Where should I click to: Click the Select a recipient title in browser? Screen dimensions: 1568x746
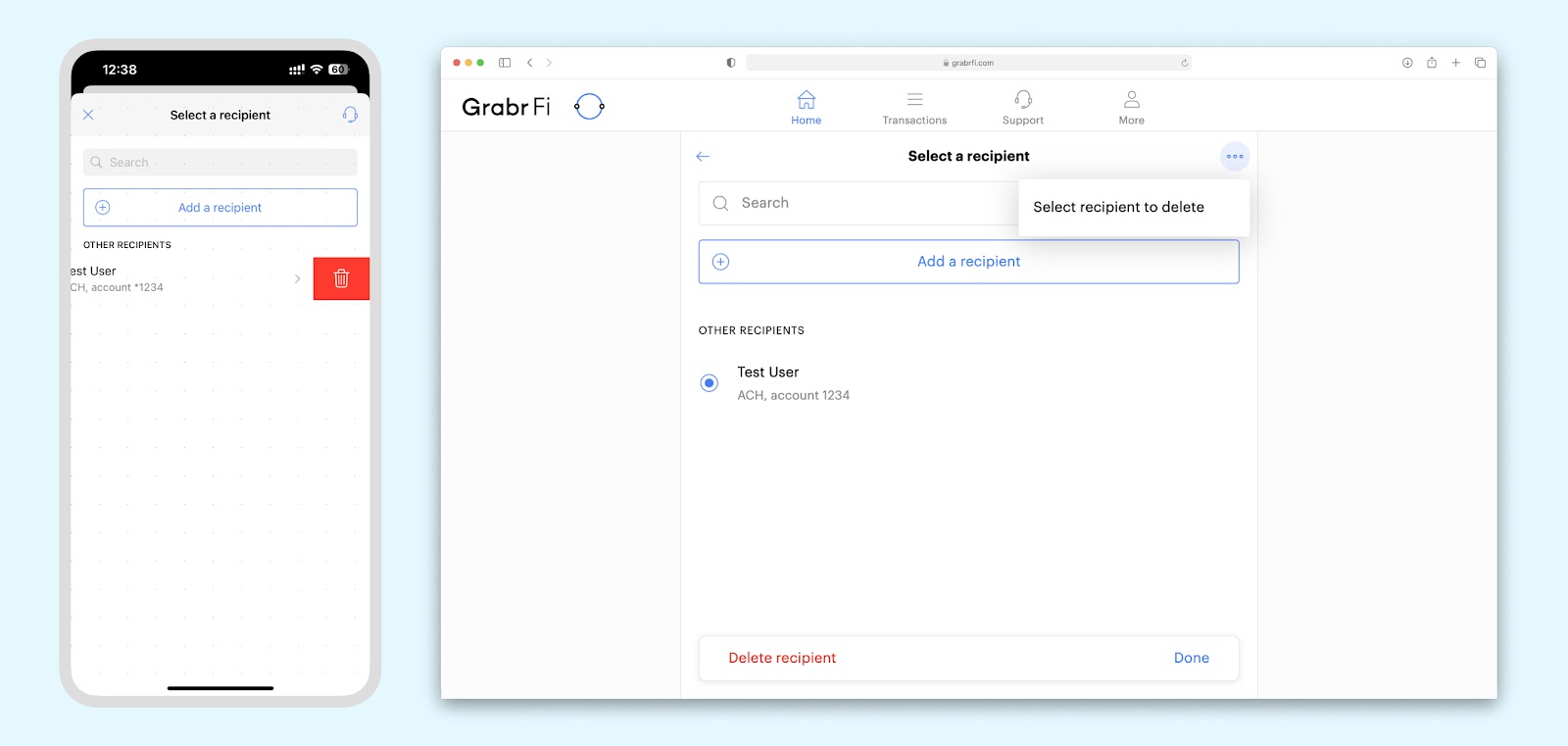click(968, 156)
